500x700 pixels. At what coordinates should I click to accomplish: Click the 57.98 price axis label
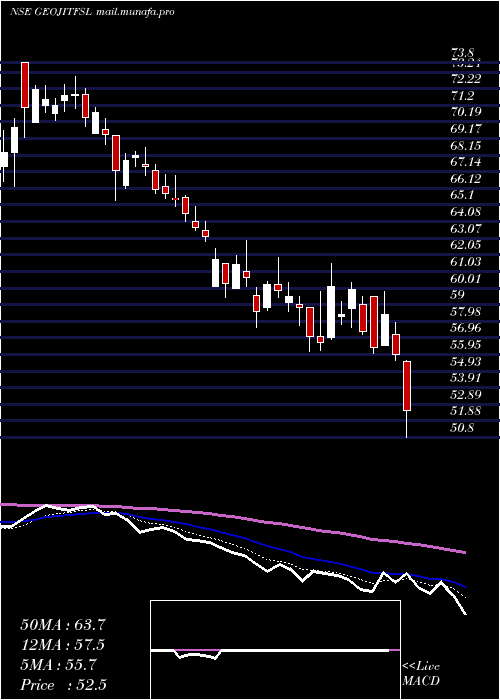(466, 311)
